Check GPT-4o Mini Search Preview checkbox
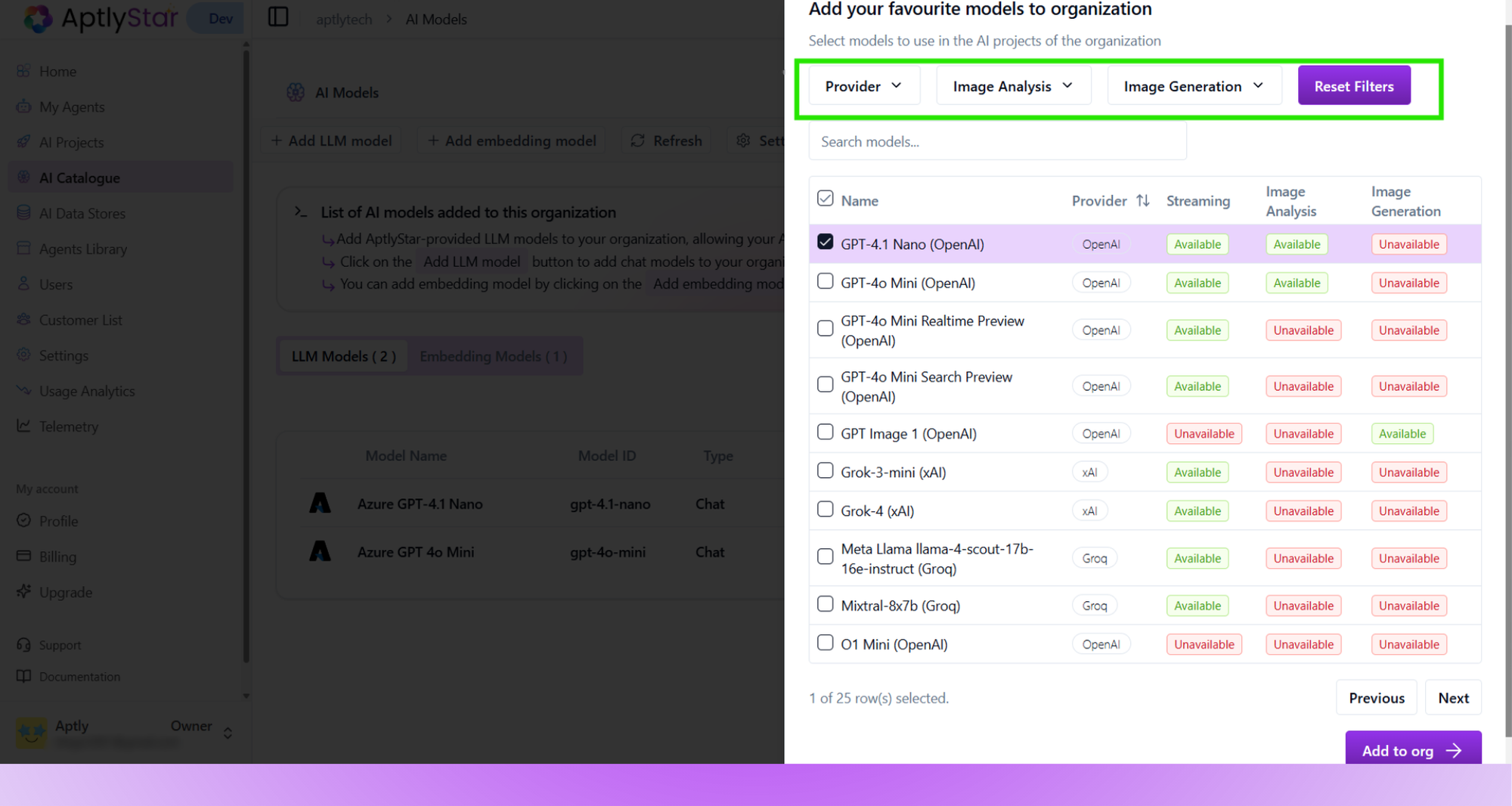 point(825,385)
